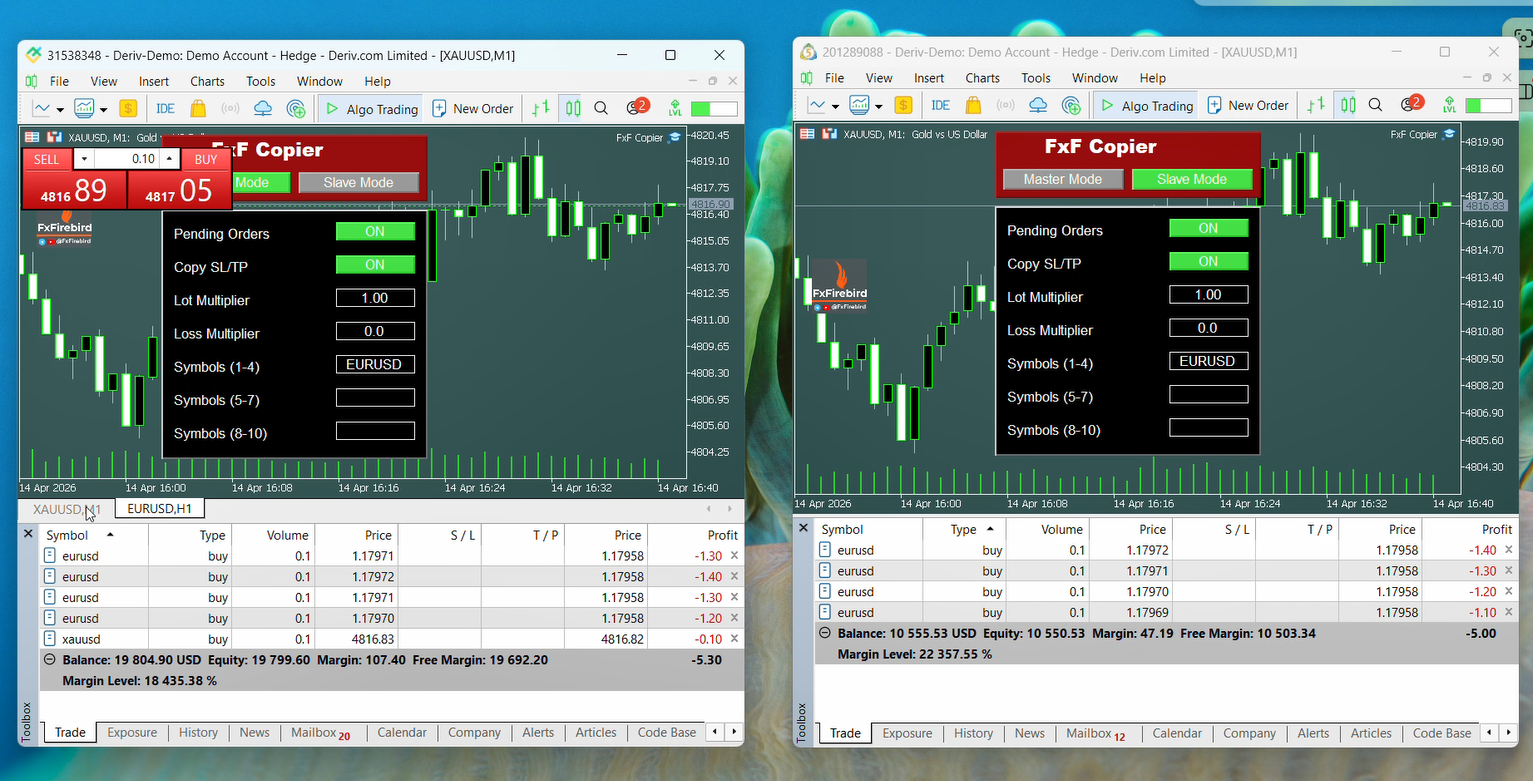Click the BUY button in one-click panel

pos(206,159)
